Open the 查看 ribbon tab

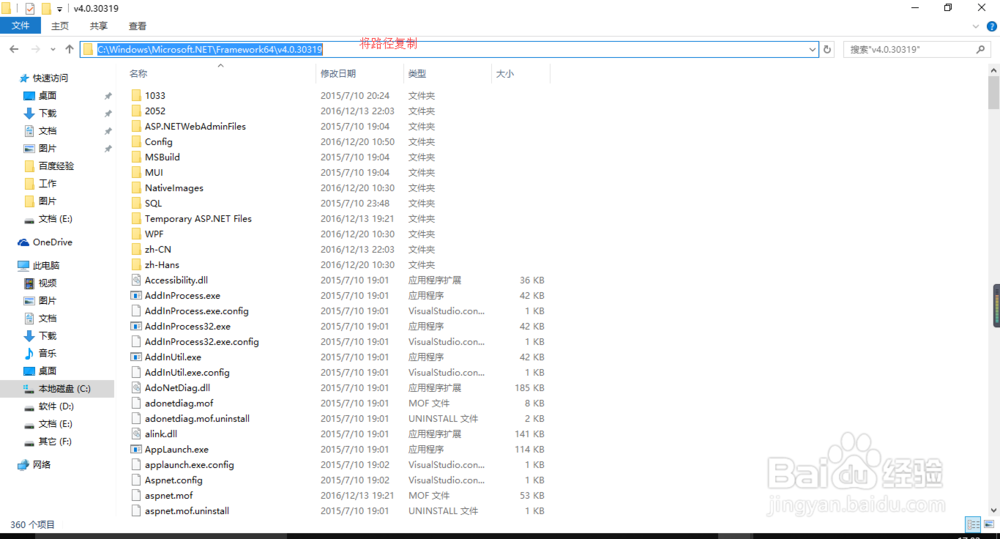click(x=137, y=26)
